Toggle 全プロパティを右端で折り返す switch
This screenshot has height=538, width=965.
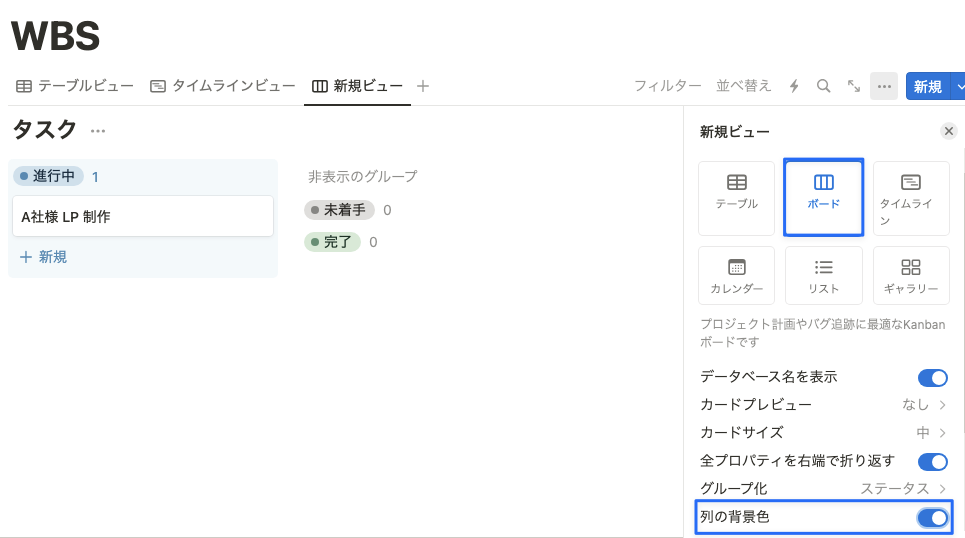coord(932,462)
